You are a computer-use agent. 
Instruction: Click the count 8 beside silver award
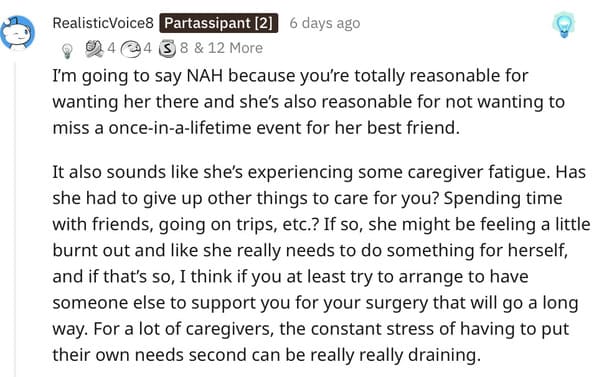(x=184, y=48)
